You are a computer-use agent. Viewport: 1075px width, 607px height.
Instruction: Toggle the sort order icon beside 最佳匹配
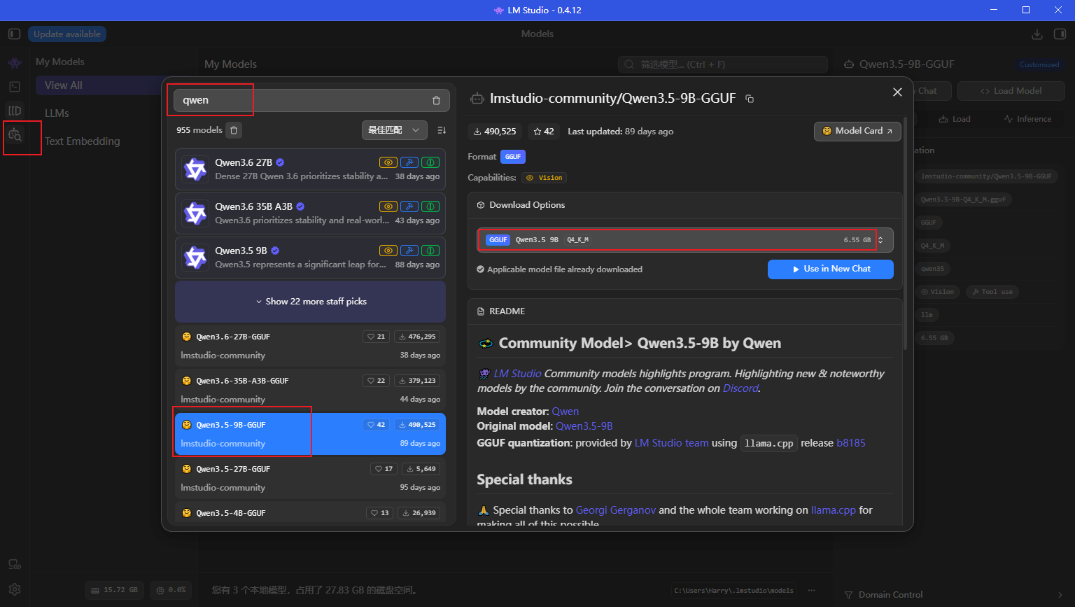click(442, 130)
